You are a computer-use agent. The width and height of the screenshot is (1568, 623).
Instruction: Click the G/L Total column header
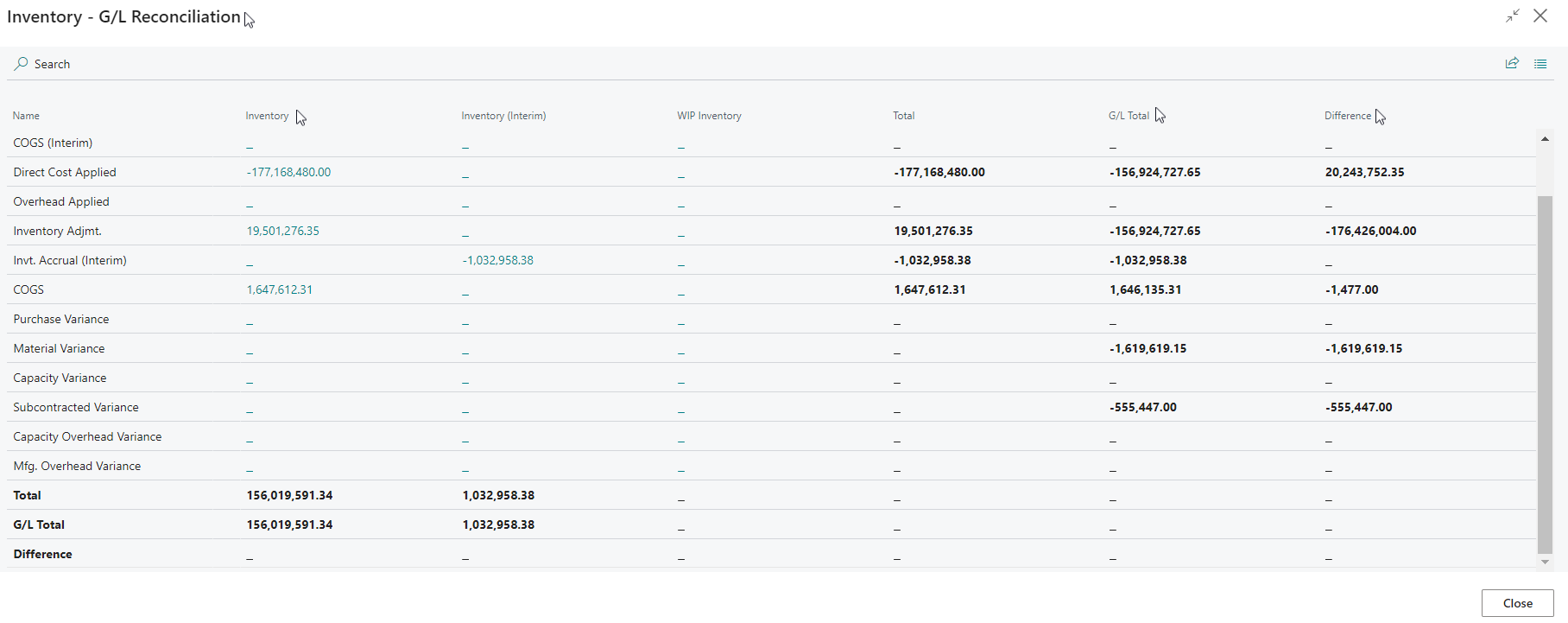(x=1129, y=116)
